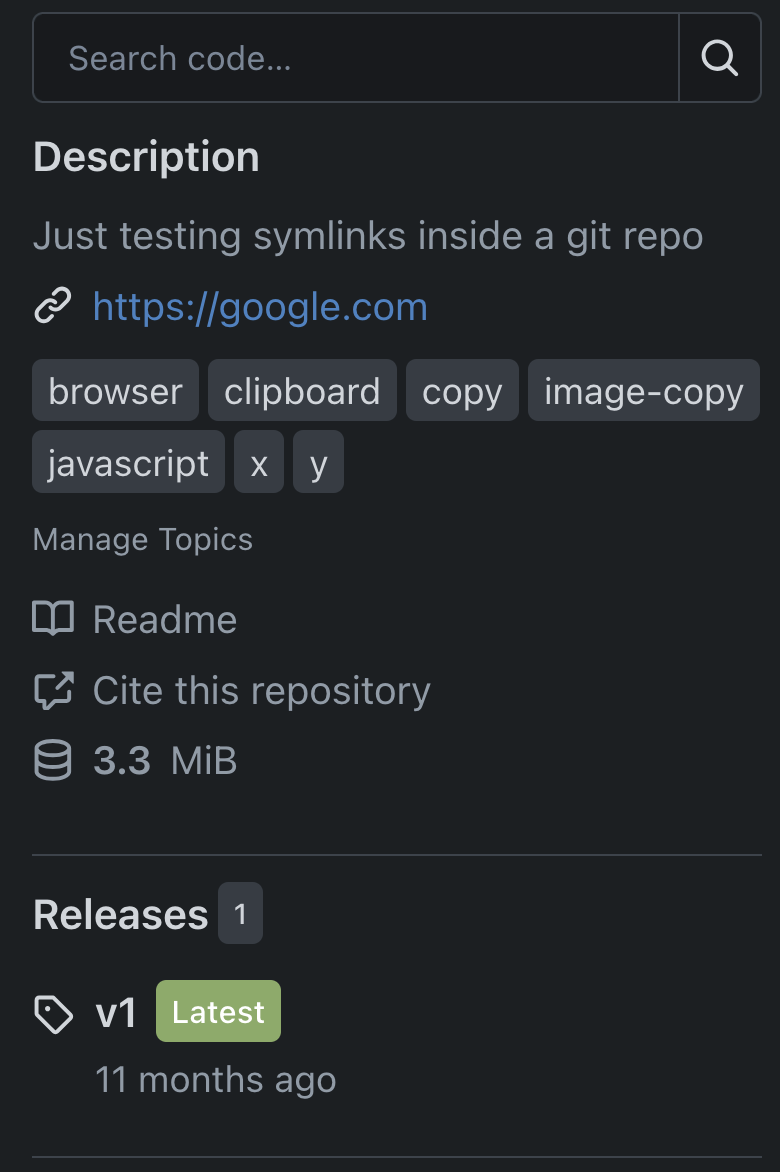Open Manage Topics
Image resolution: width=780 pixels, height=1172 pixels.
click(x=143, y=540)
